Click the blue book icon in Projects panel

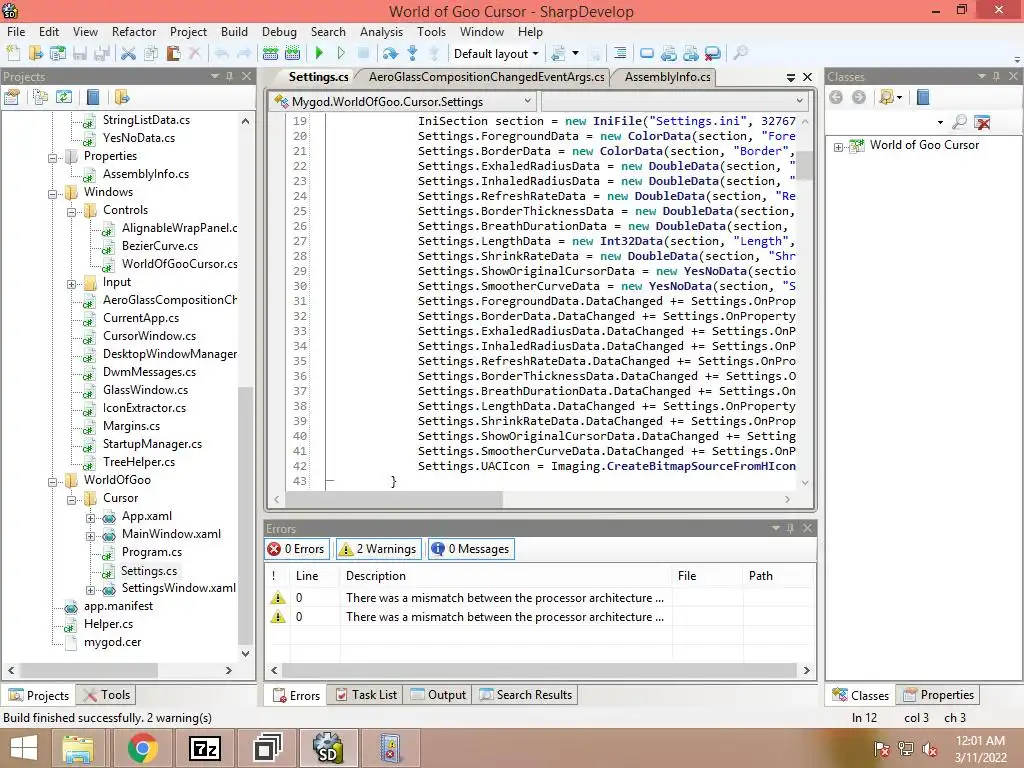tap(93, 98)
